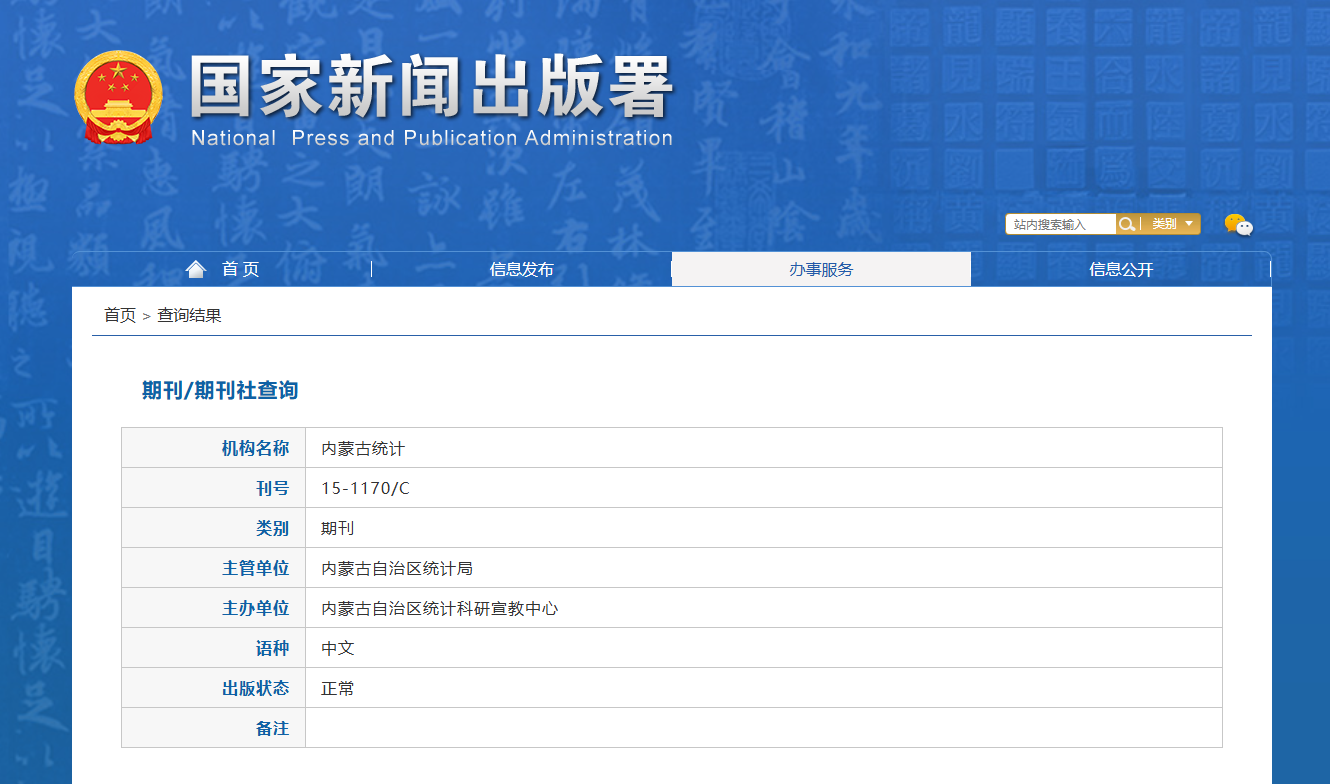Click the 内蒙古自治区统计局 cell

pos(397,569)
